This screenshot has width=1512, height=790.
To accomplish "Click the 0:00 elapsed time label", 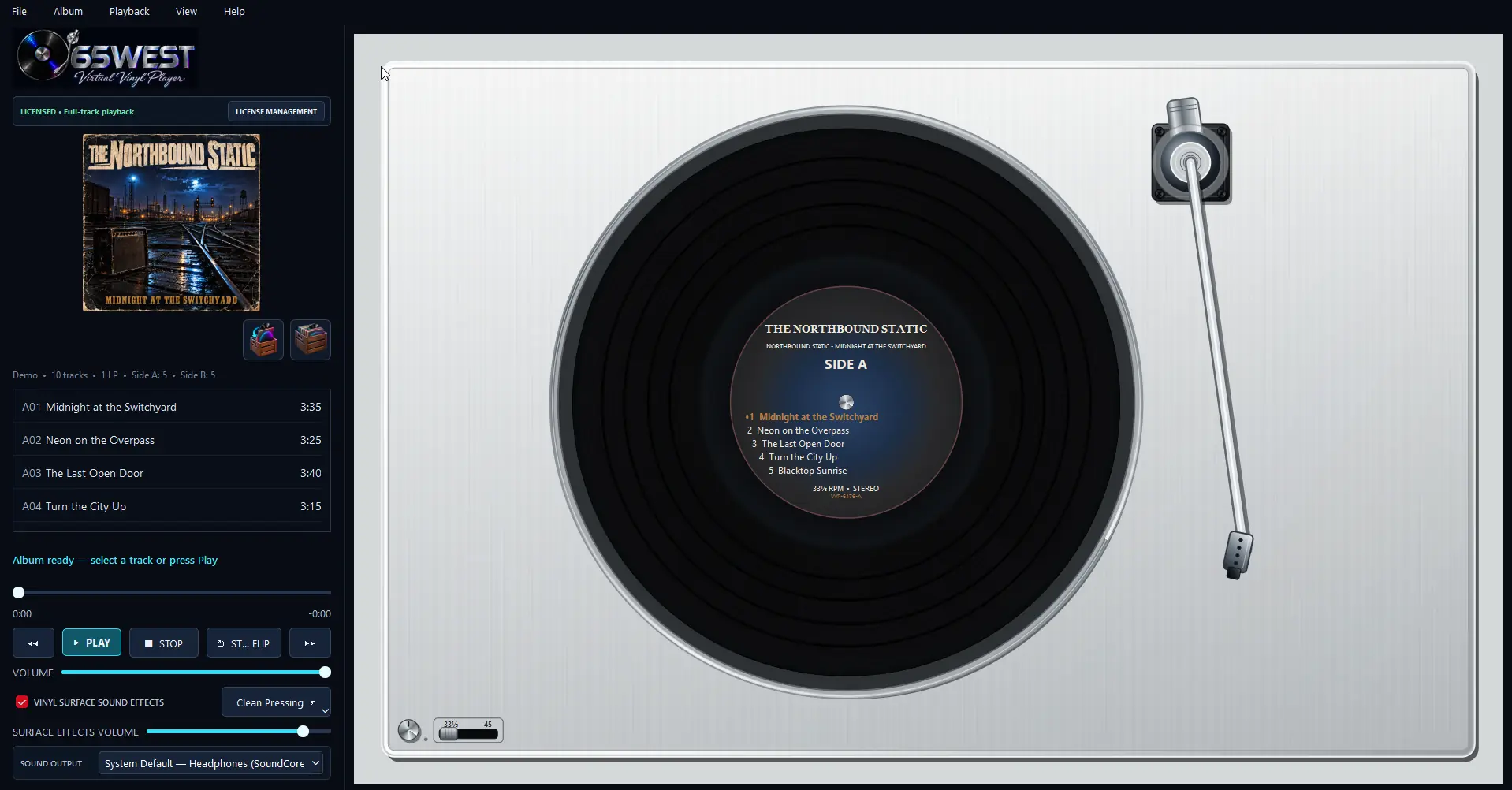I will coord(22,613).
